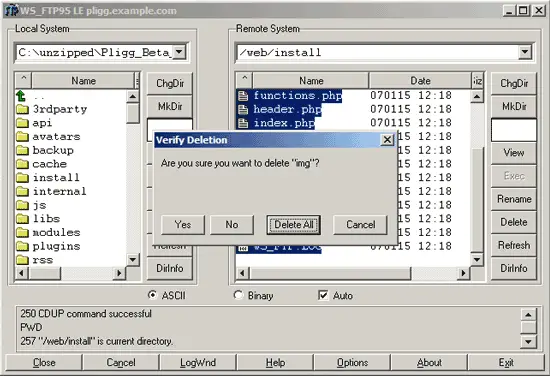Image resolution: width=550 pixels, height=376 pixels.
Task: Click remote list scroll down arrow
Action: point(477,260)
